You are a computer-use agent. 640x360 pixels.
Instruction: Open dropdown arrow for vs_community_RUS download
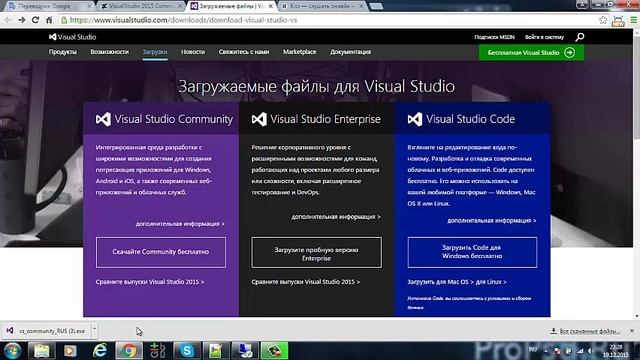click(94, 330)
